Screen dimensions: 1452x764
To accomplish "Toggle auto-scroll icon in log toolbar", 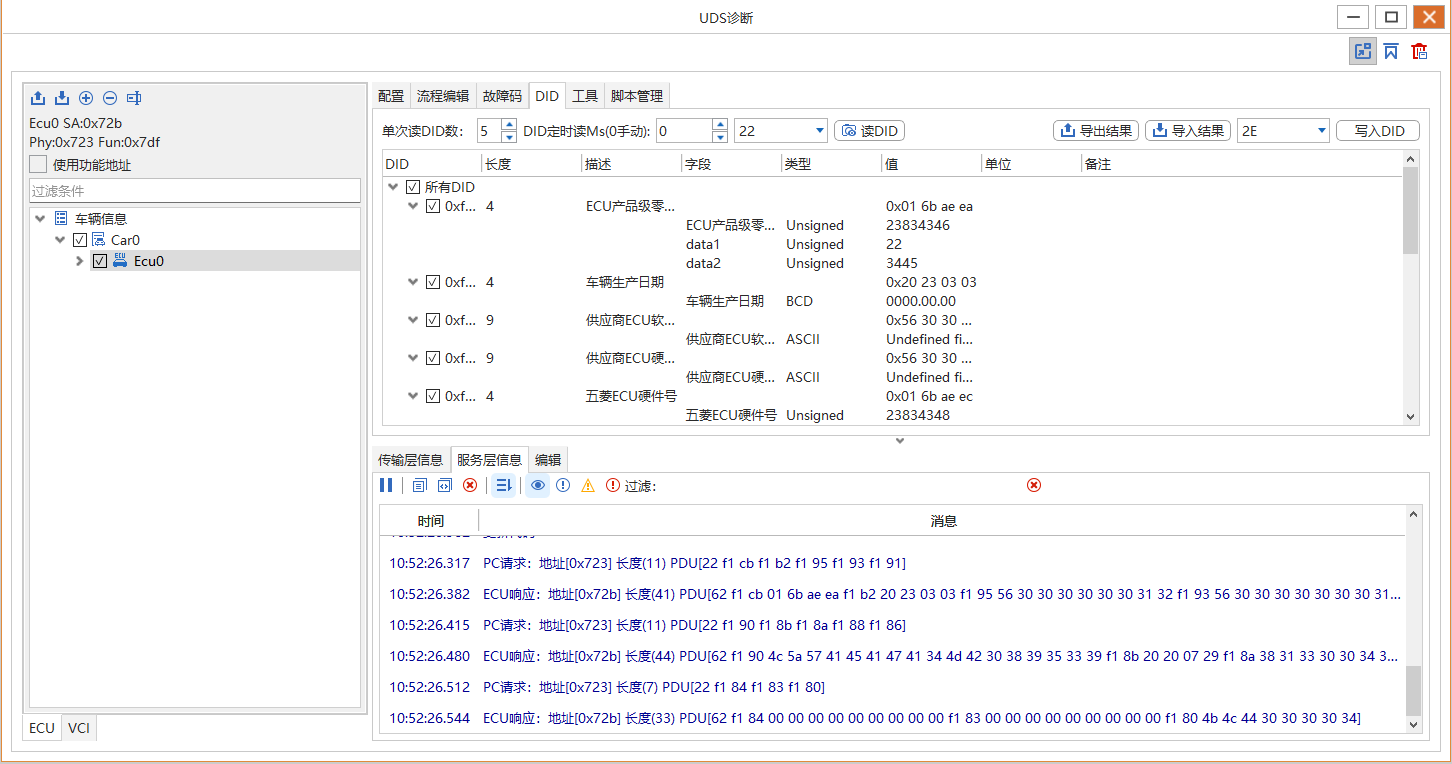I will point(504,485).
